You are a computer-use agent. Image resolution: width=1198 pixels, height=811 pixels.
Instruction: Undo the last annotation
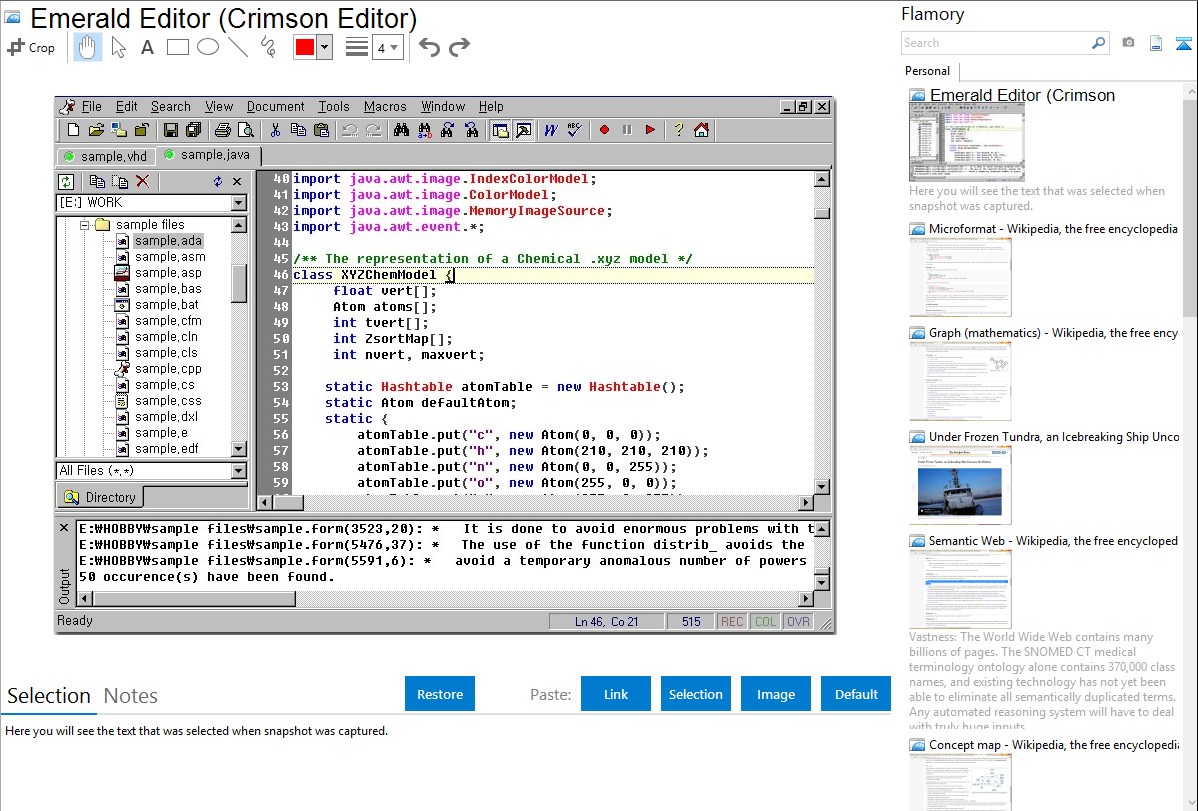pyautogui.click(x=429, y=47)
